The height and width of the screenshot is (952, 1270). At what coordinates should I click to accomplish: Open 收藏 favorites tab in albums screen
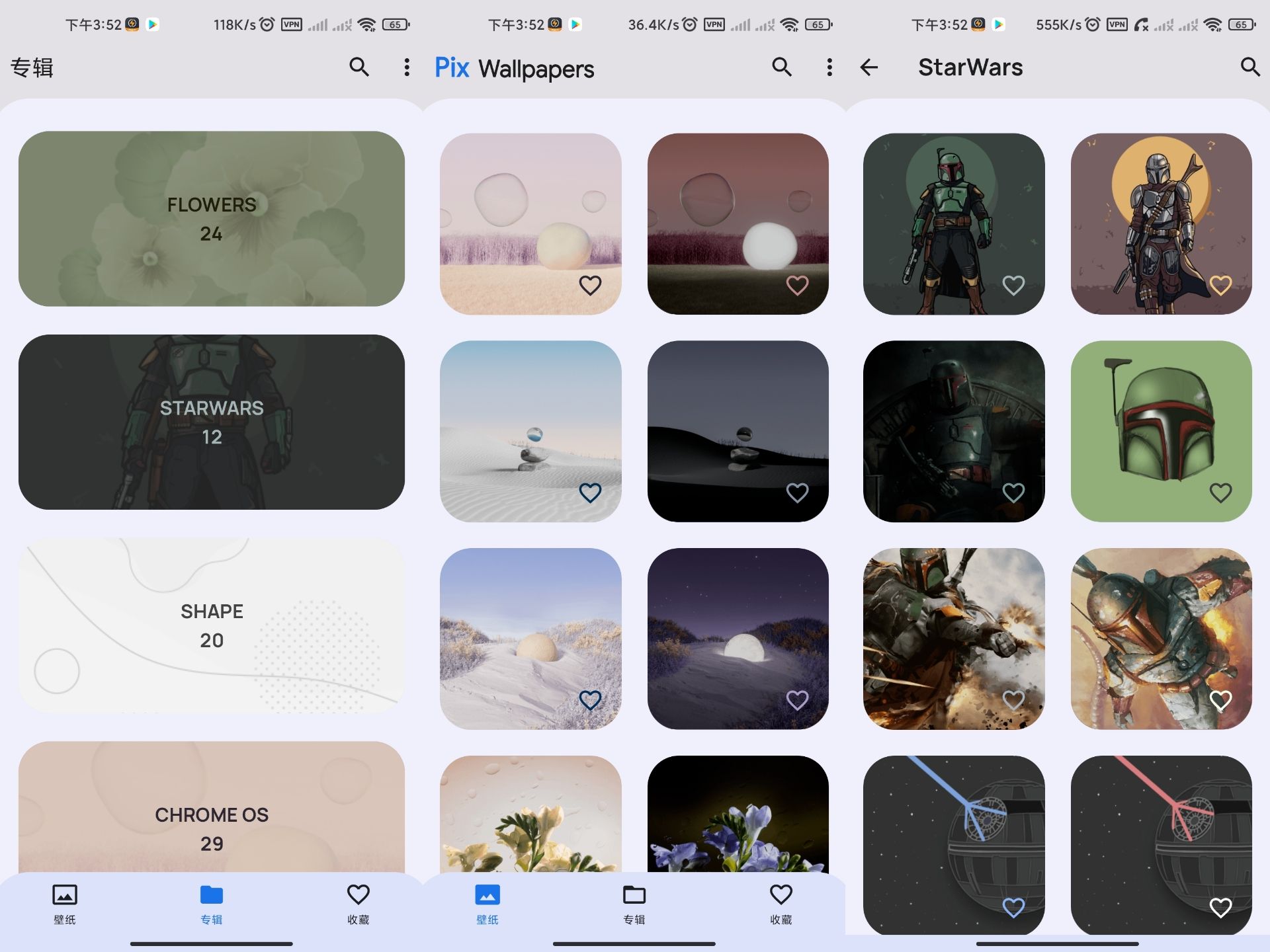(359, 904)
